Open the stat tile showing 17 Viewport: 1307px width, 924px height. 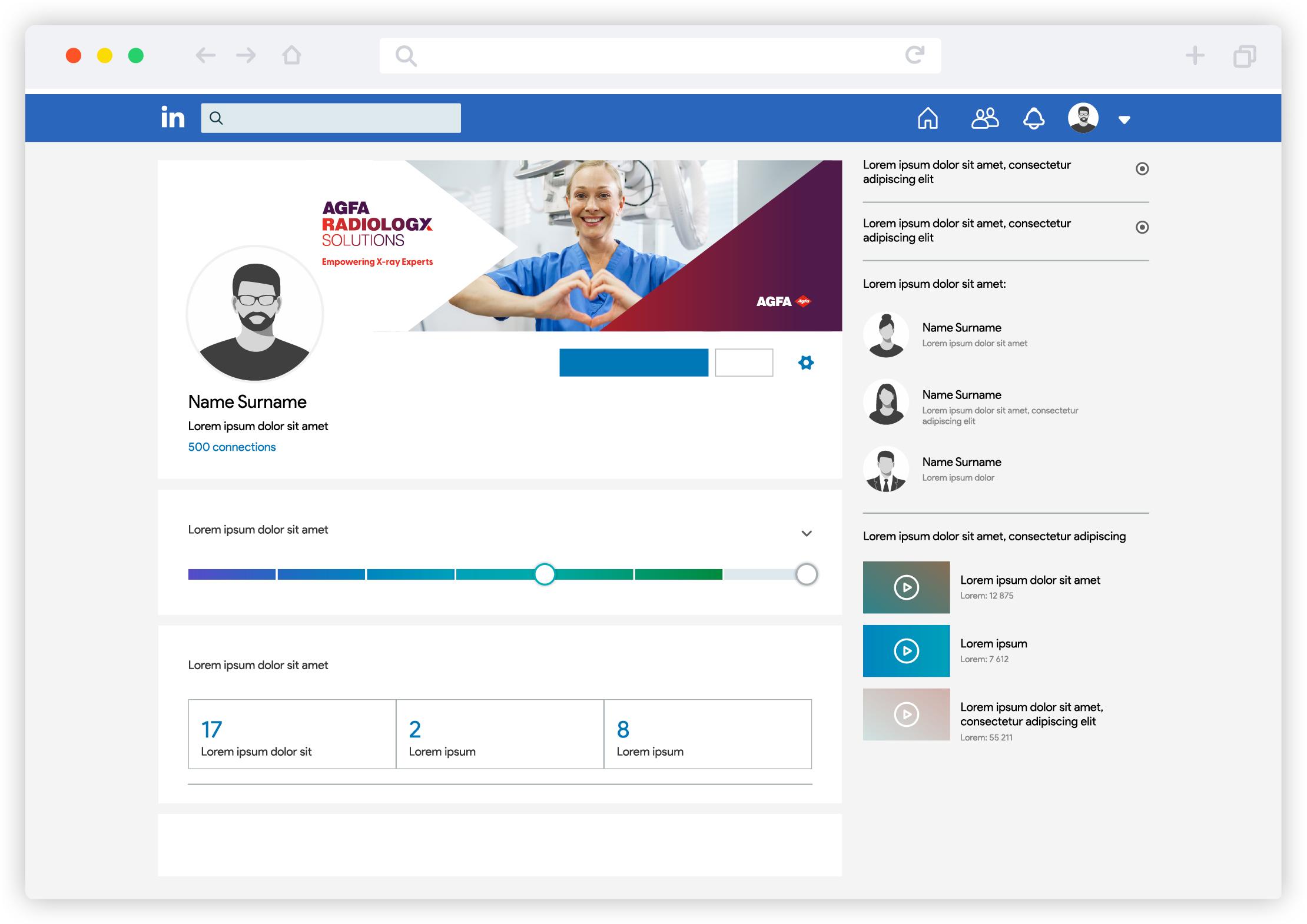click(x=291, y=734)
